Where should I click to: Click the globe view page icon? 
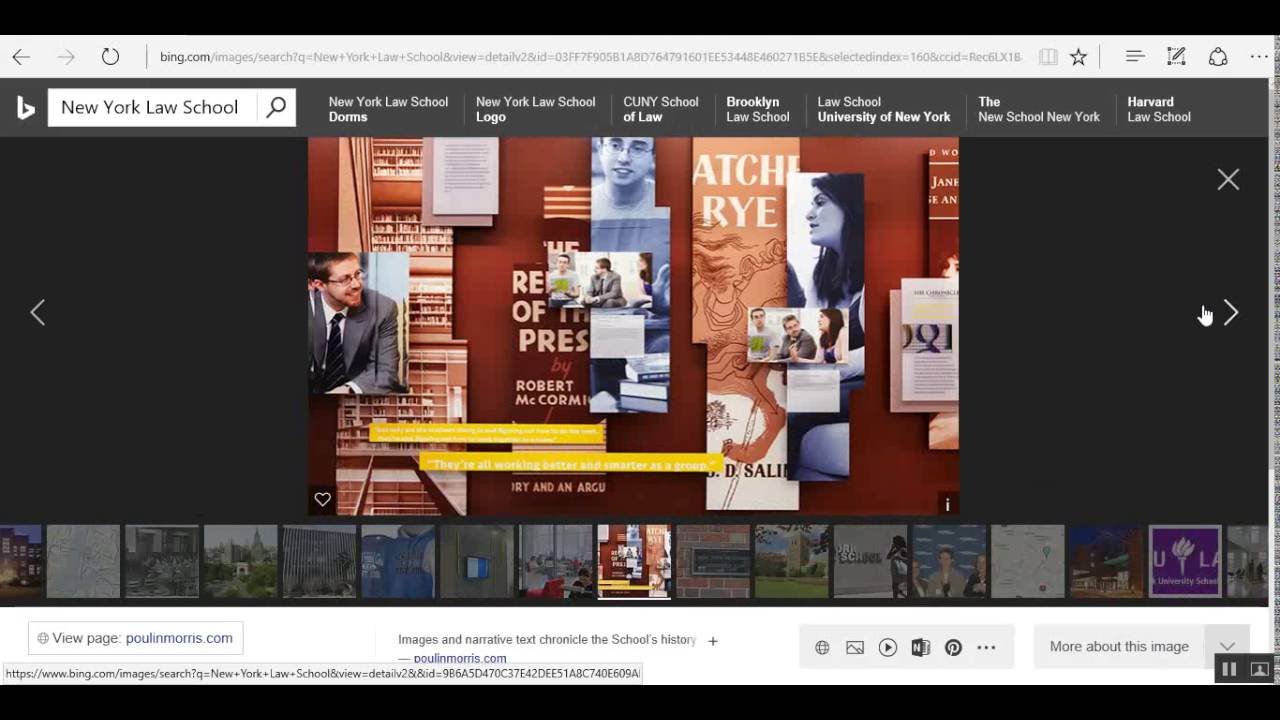pos(822,647)
